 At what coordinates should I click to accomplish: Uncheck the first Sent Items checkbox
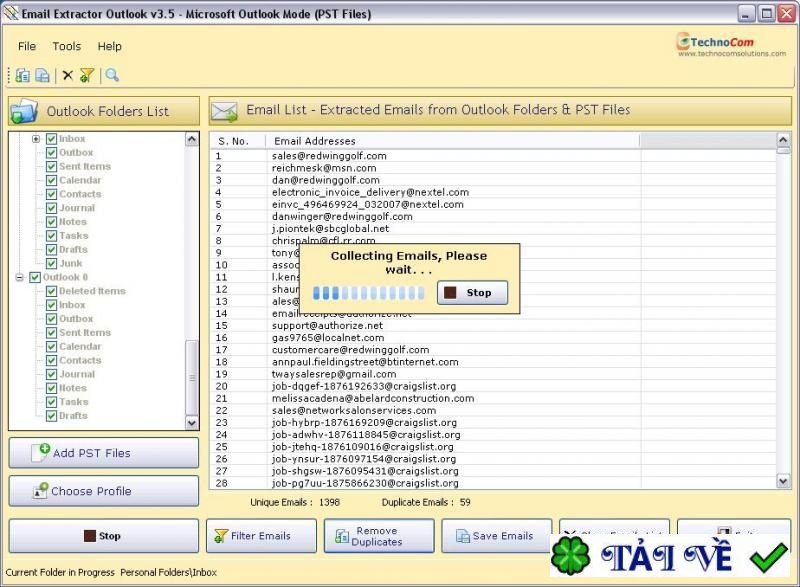(x=51, y=166)
